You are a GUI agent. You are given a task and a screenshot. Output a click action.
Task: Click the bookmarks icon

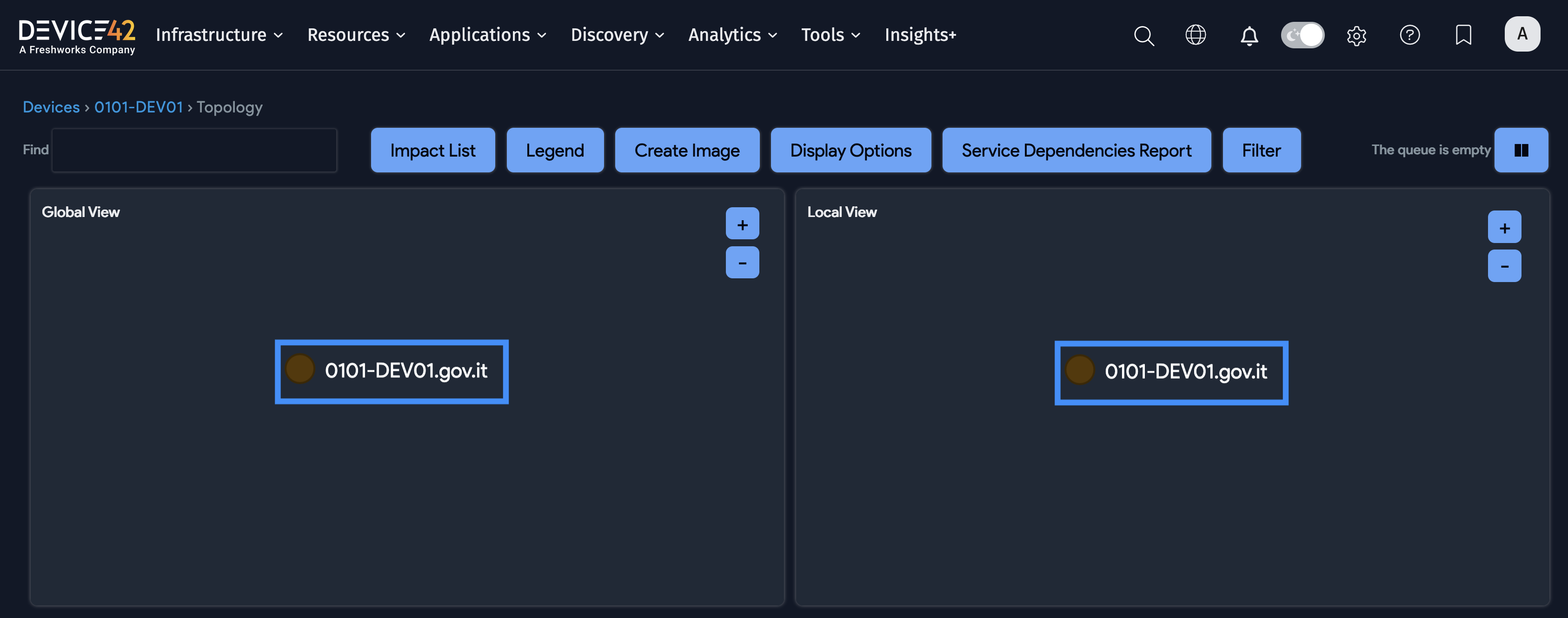(x=1463, y=35)
